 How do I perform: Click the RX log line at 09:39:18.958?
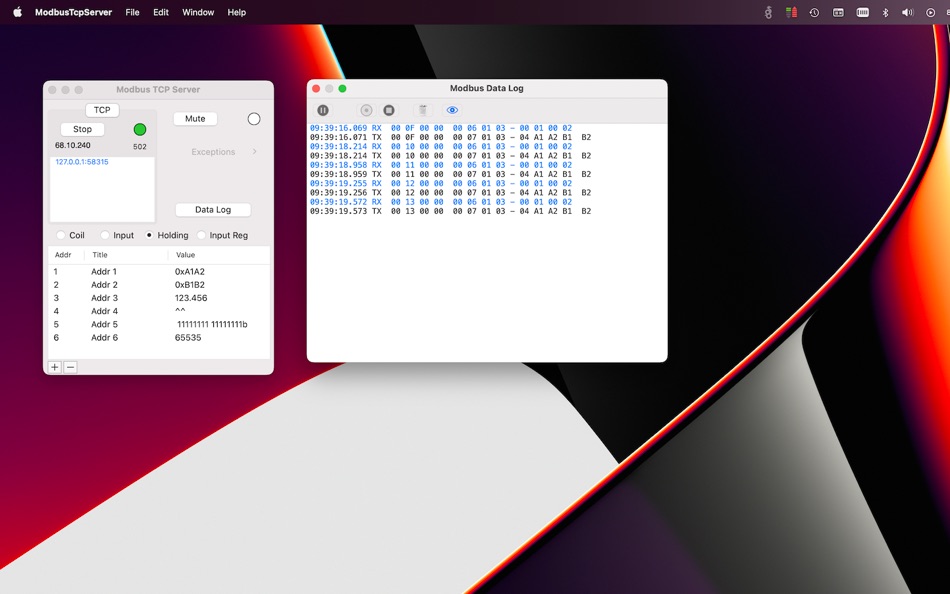point(440,165)
